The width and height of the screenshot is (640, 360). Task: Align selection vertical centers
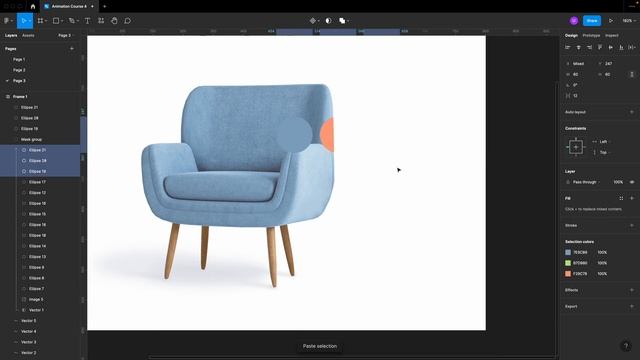click(x=611, y=47)
